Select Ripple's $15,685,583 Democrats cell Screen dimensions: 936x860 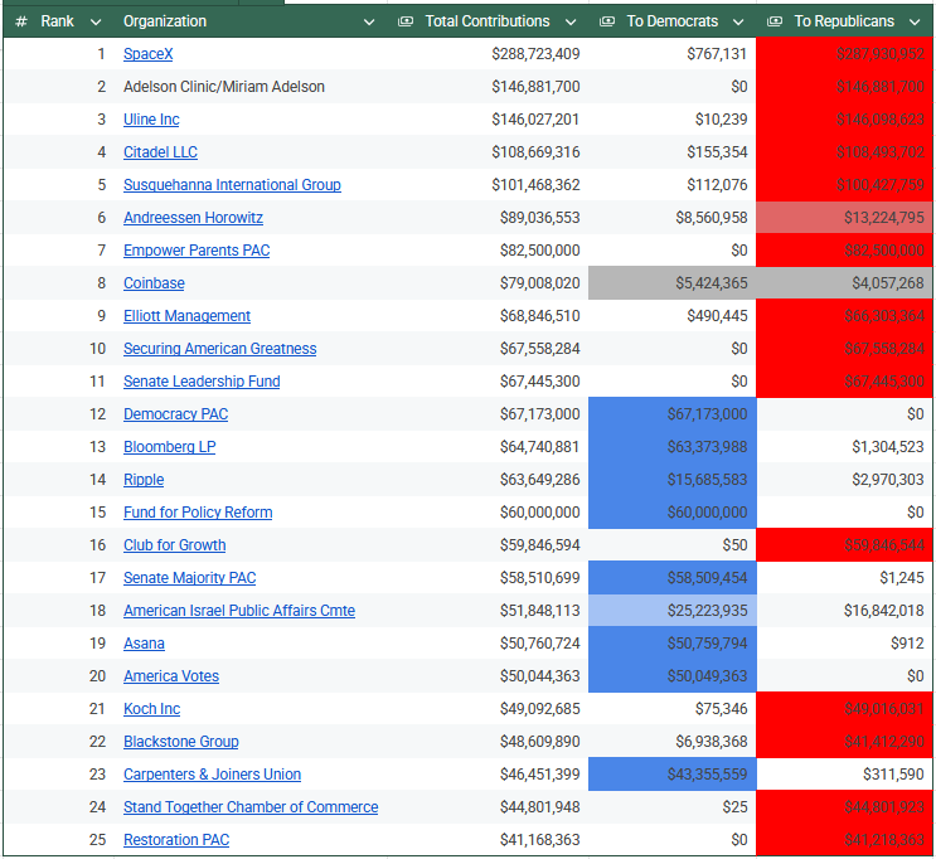point(672,480)
